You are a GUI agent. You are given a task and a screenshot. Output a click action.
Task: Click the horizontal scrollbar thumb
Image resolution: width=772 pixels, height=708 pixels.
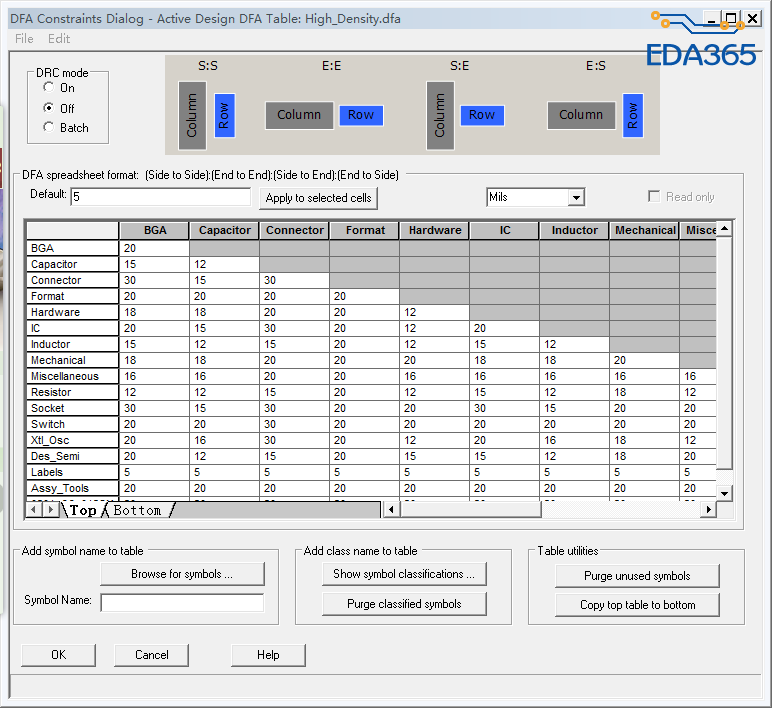[471, 509]
